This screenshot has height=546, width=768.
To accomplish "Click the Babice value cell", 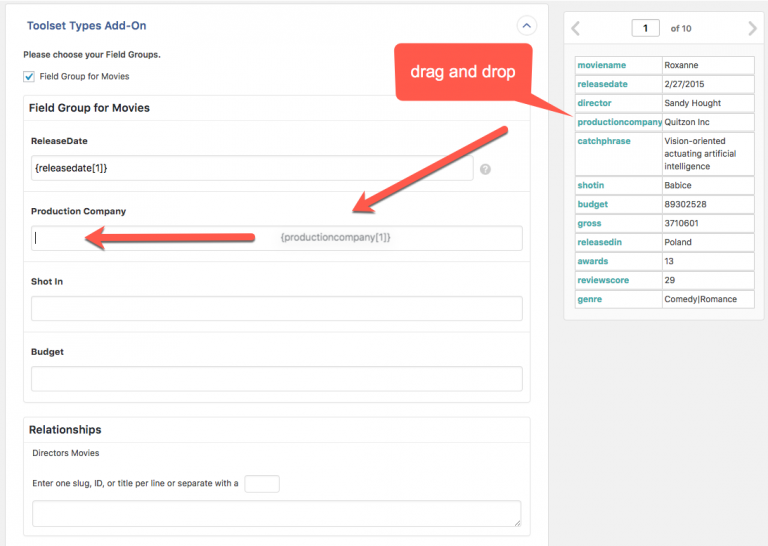I will tap(708, 185).
